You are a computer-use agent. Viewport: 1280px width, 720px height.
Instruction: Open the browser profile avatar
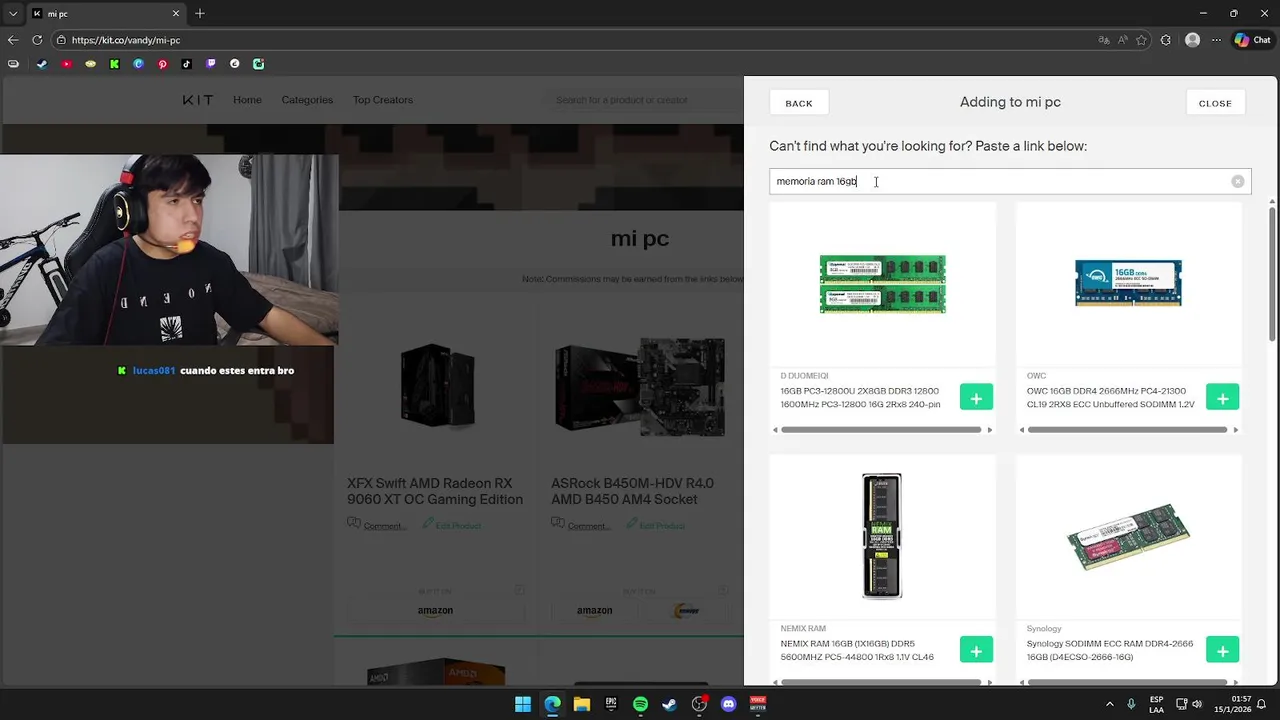tap(1192, 40)
